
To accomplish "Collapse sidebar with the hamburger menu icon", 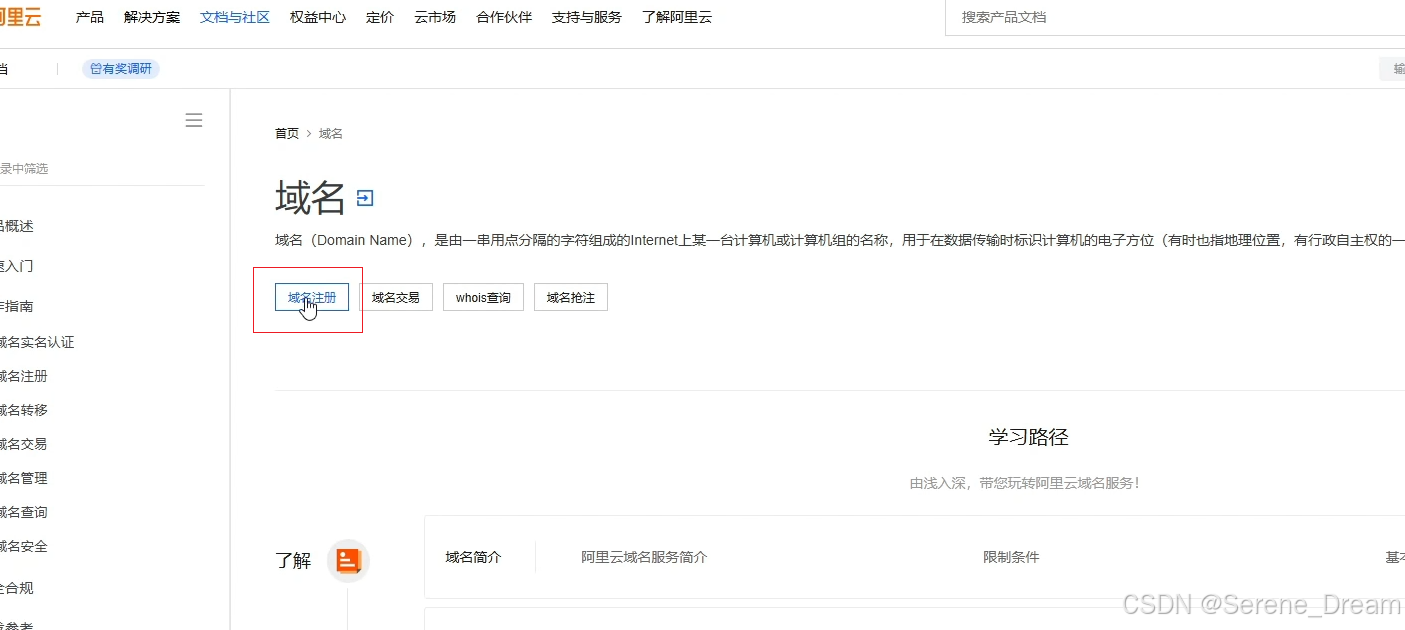I will click(x=194, y=120).
